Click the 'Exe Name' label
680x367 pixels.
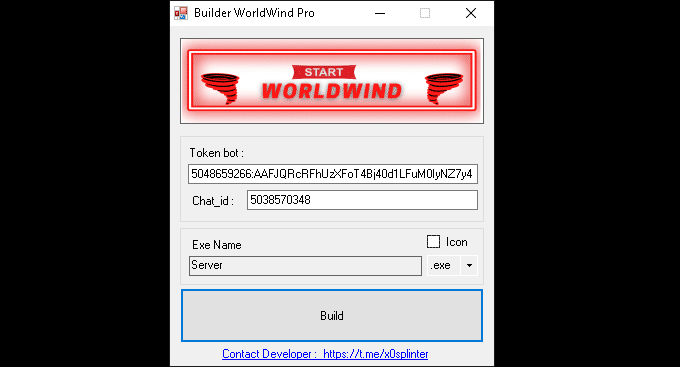pyautogui.click(x=216, y=245)
